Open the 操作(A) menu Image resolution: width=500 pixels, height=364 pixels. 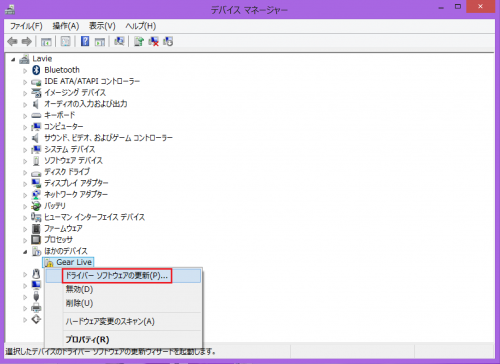point(66,26)
